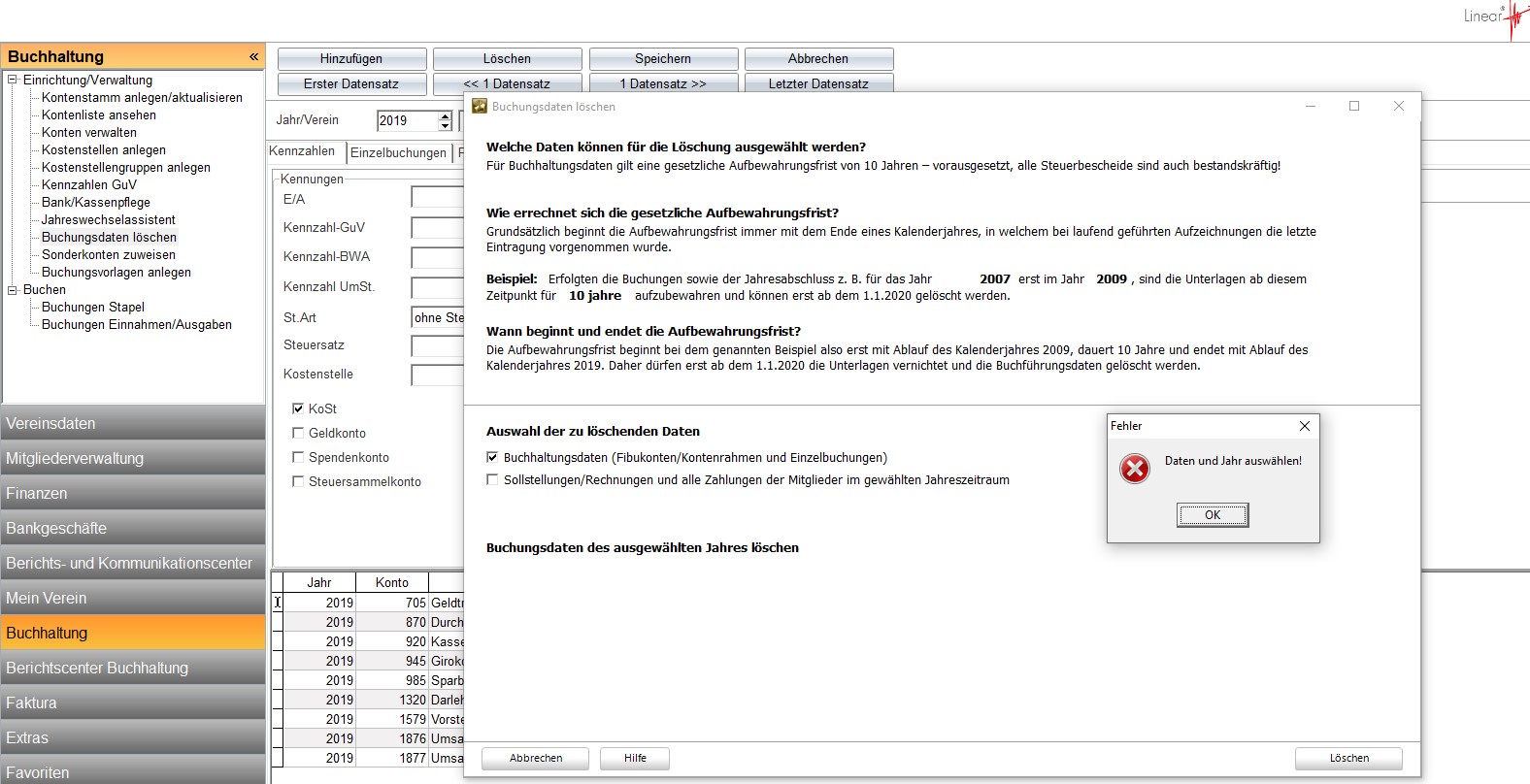Open Kontenstamm anlegen/aktualisieren tree item

(142, 97)
